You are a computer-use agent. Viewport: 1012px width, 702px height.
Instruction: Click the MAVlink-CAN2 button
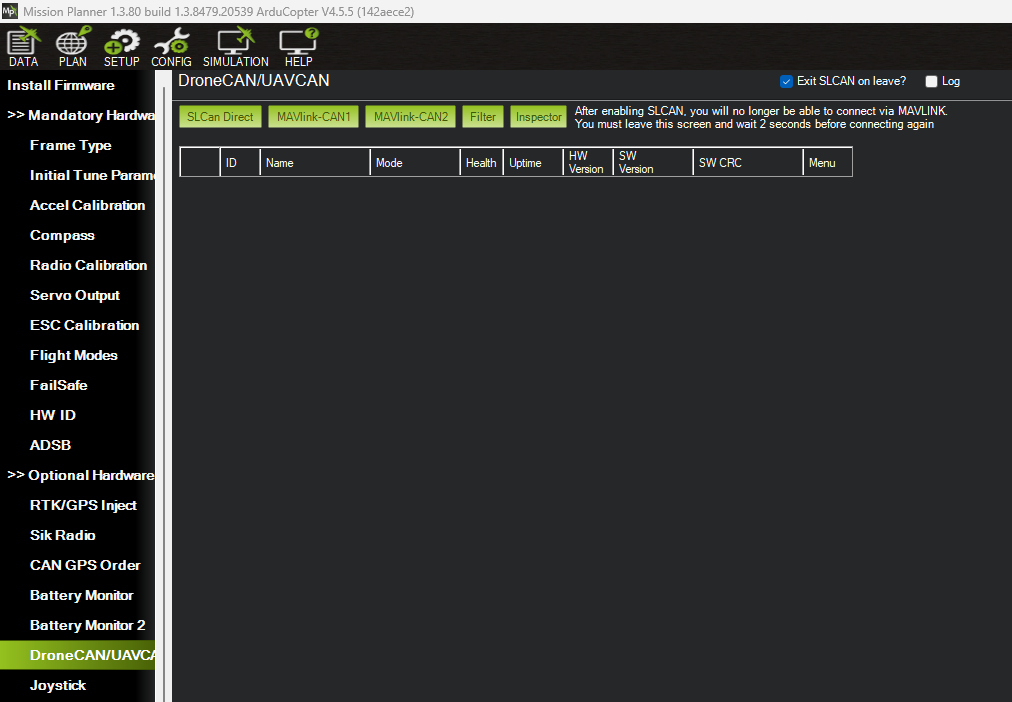[x=410, y=117]
